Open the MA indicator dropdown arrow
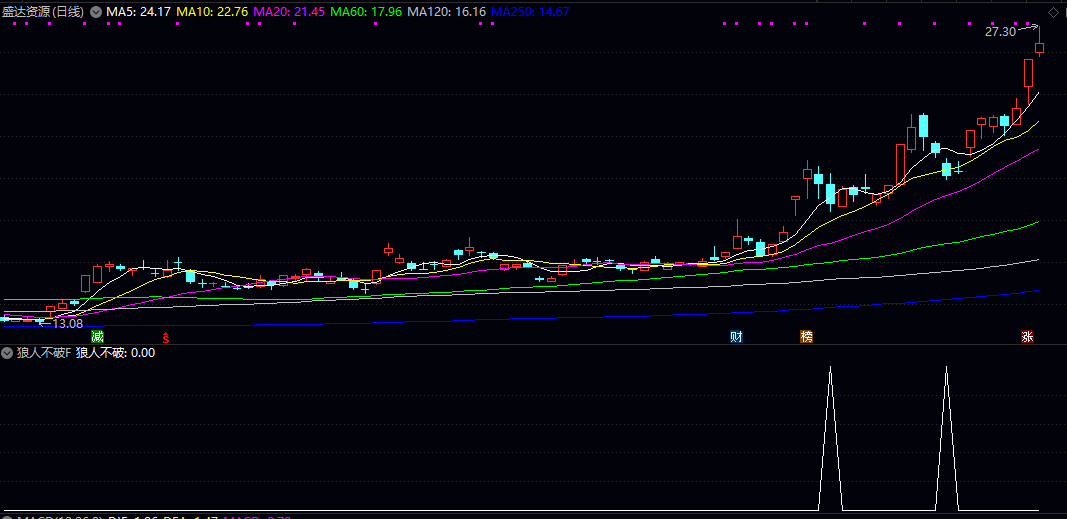 95,12
